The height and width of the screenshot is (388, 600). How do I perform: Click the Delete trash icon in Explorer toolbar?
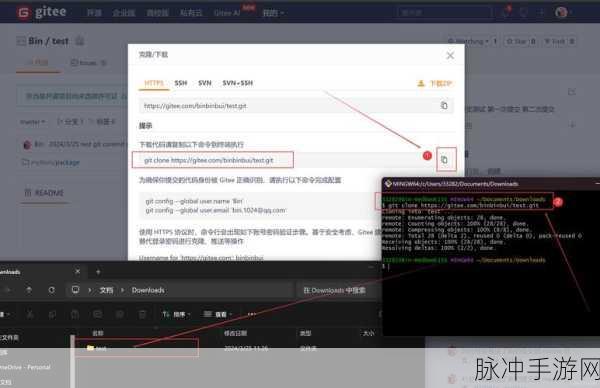pos(142,314)
